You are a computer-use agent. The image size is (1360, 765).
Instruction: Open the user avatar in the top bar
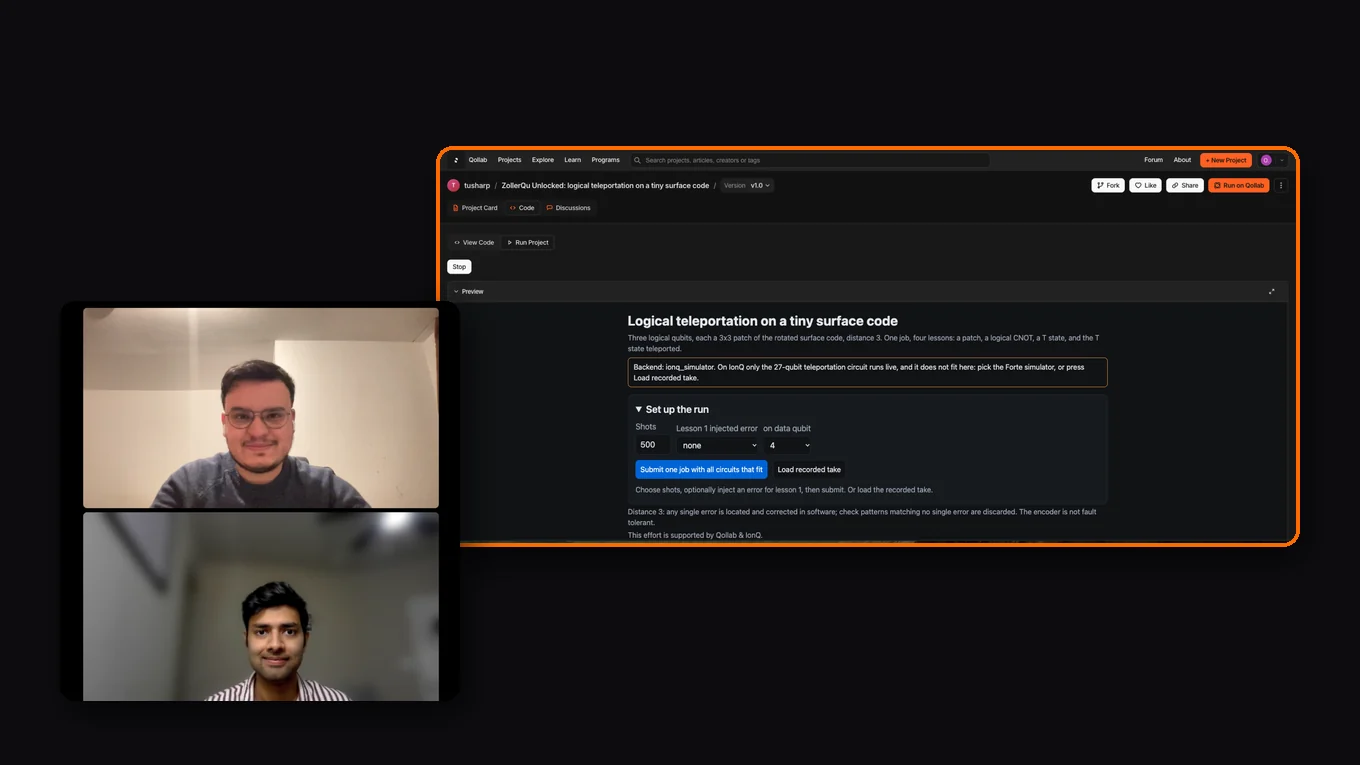tap(1266, 160)
